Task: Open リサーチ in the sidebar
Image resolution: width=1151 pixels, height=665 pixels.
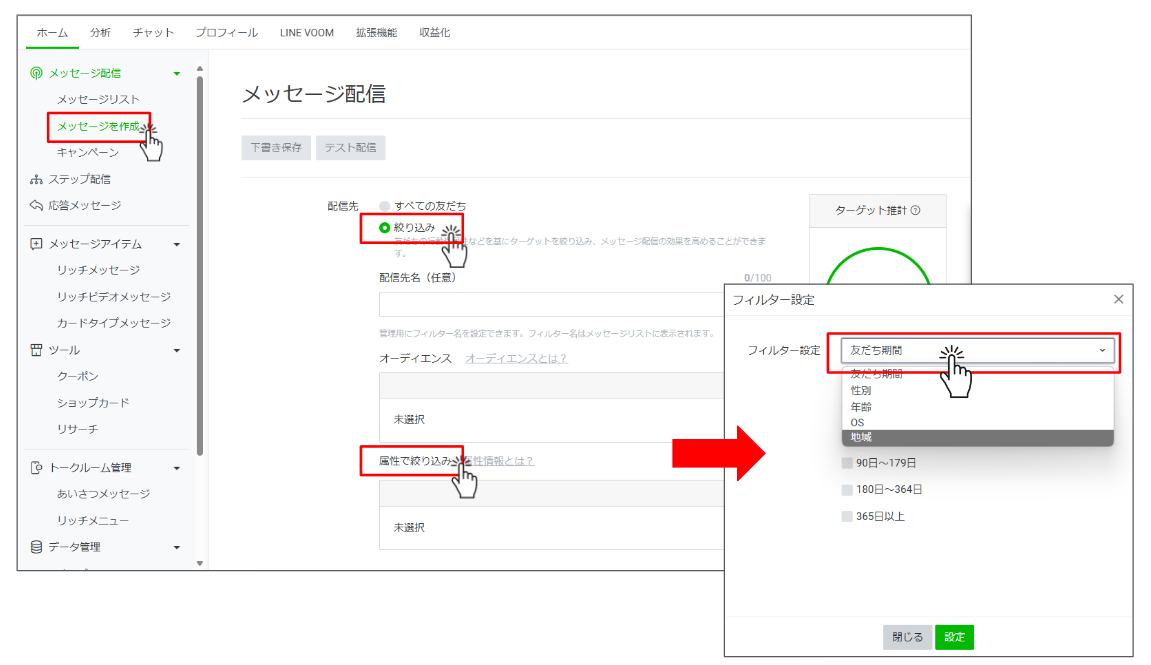Action: pos(77,429)
